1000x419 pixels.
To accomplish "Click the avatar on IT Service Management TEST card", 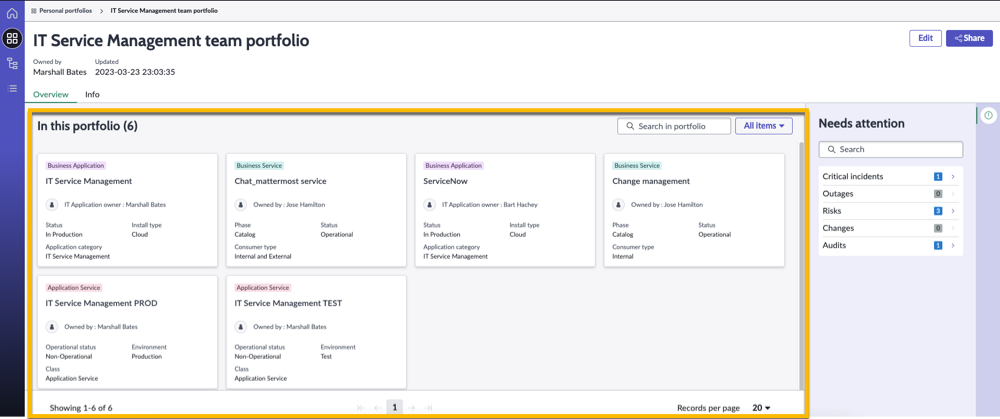I will coord(241,327).
